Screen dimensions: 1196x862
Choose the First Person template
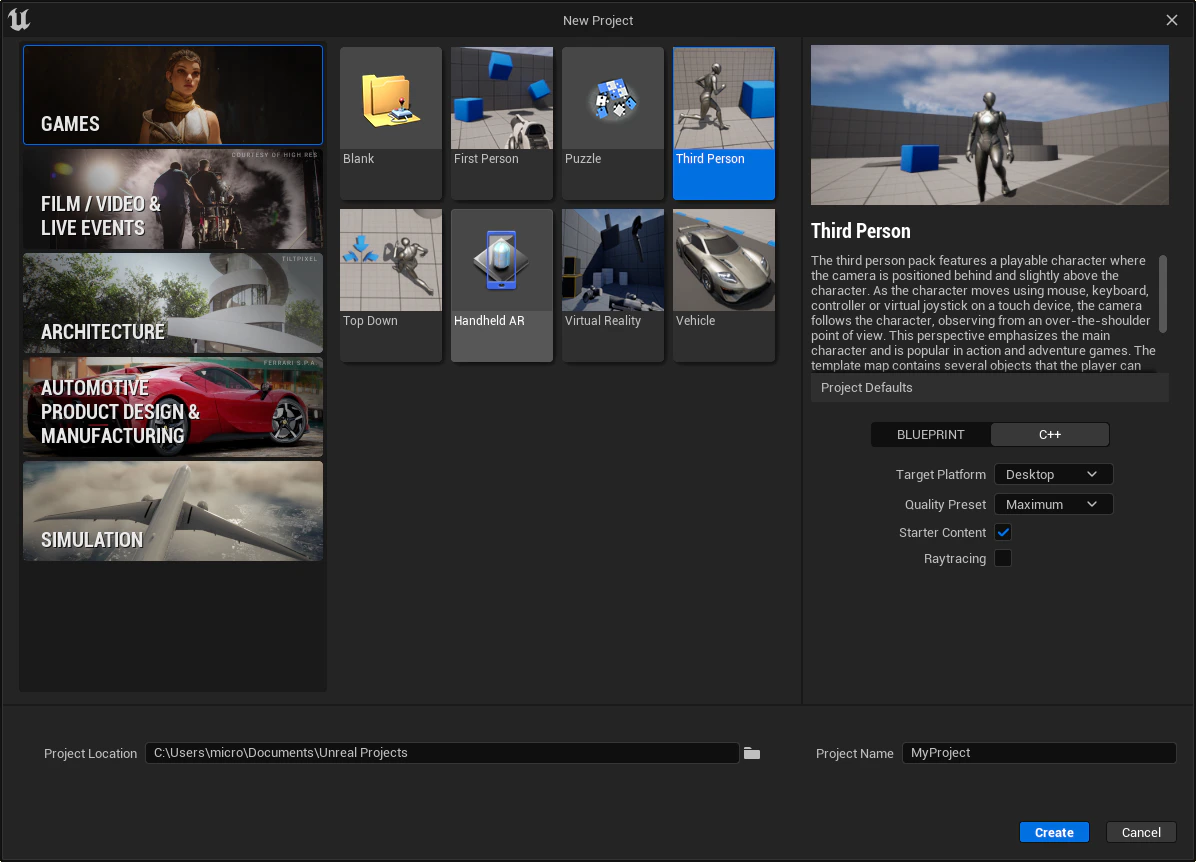[x=502, y=100]
